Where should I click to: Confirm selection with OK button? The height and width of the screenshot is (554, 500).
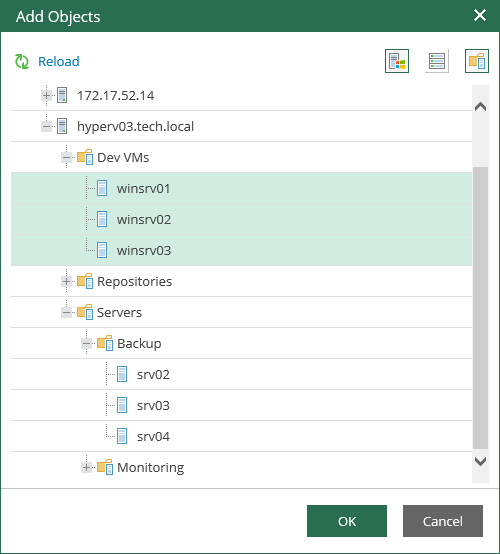347,521
